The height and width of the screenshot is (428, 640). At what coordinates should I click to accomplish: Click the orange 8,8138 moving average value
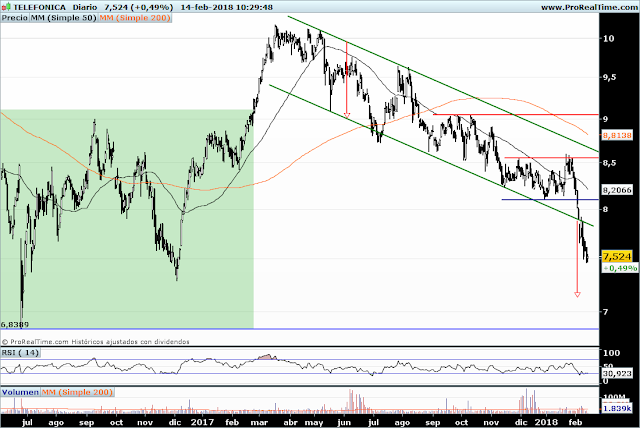coord(617,135)
